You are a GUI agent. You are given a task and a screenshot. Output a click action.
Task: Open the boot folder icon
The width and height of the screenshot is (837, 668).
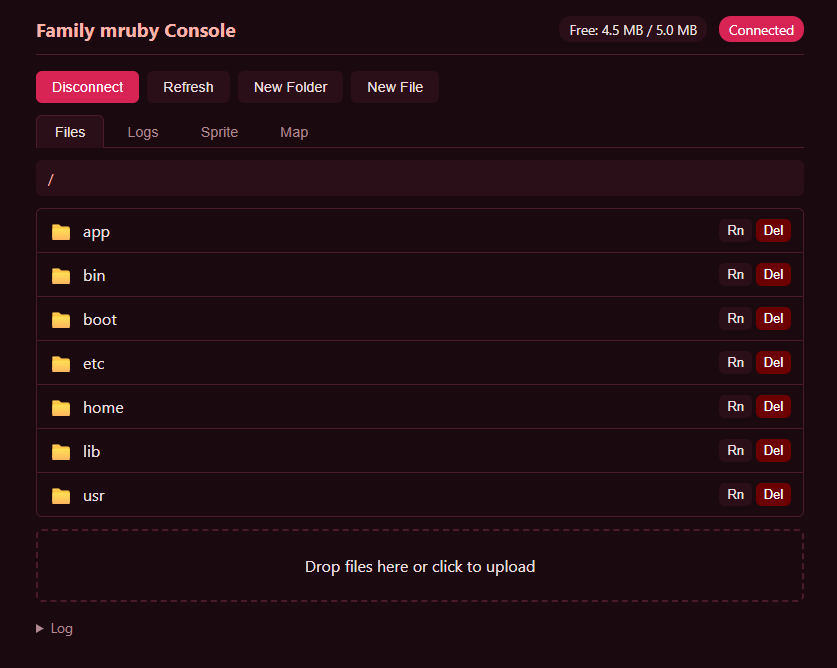click(61, 320)
